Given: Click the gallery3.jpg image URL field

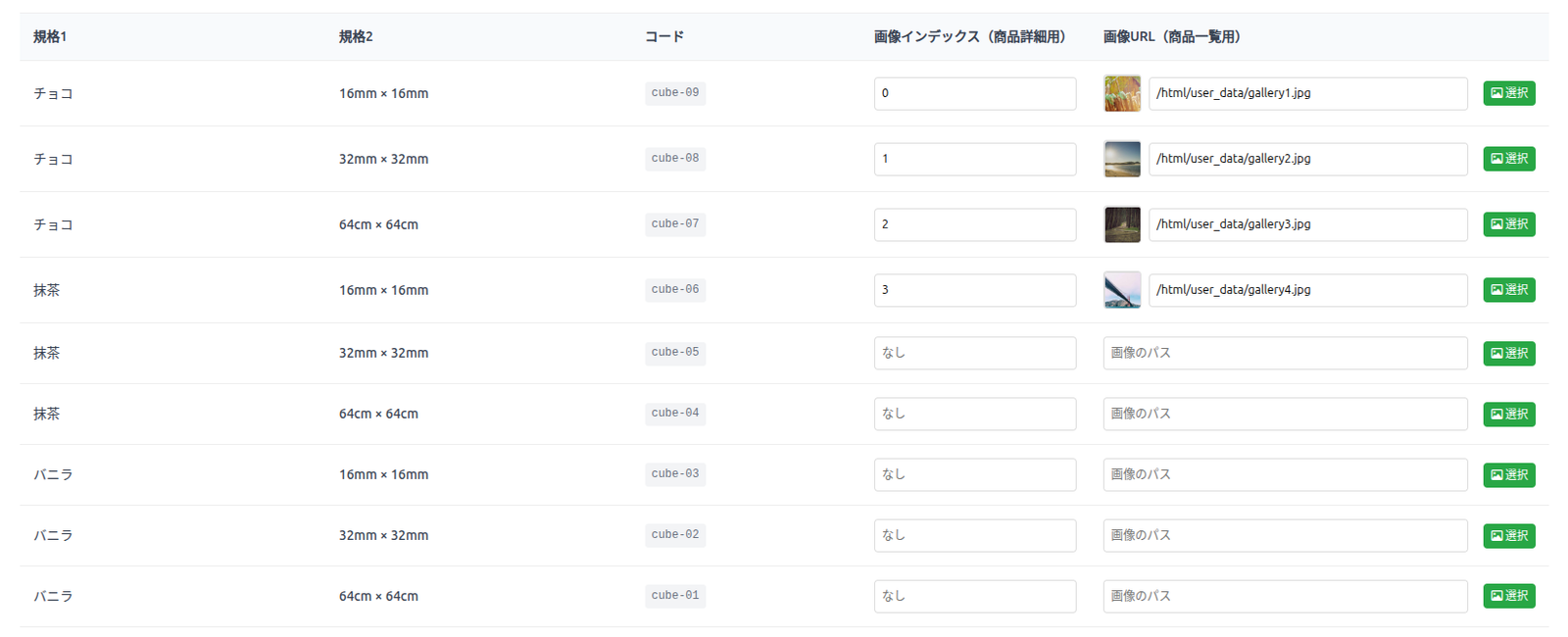Looking at the screenshot, I should (x=1308, y=224).
